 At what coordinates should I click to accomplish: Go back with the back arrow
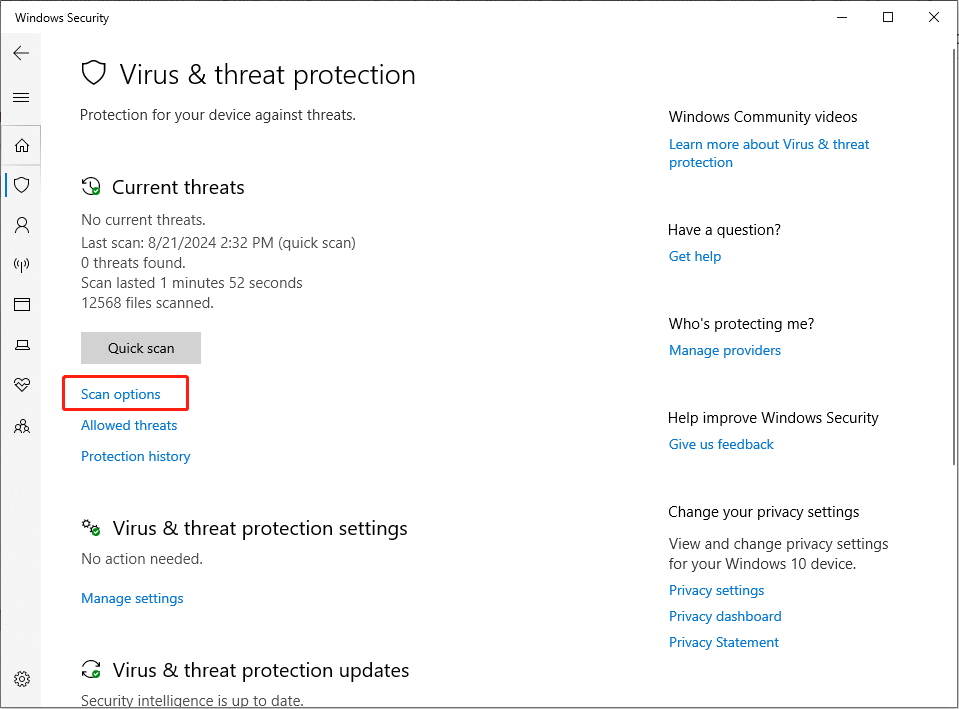21,53
